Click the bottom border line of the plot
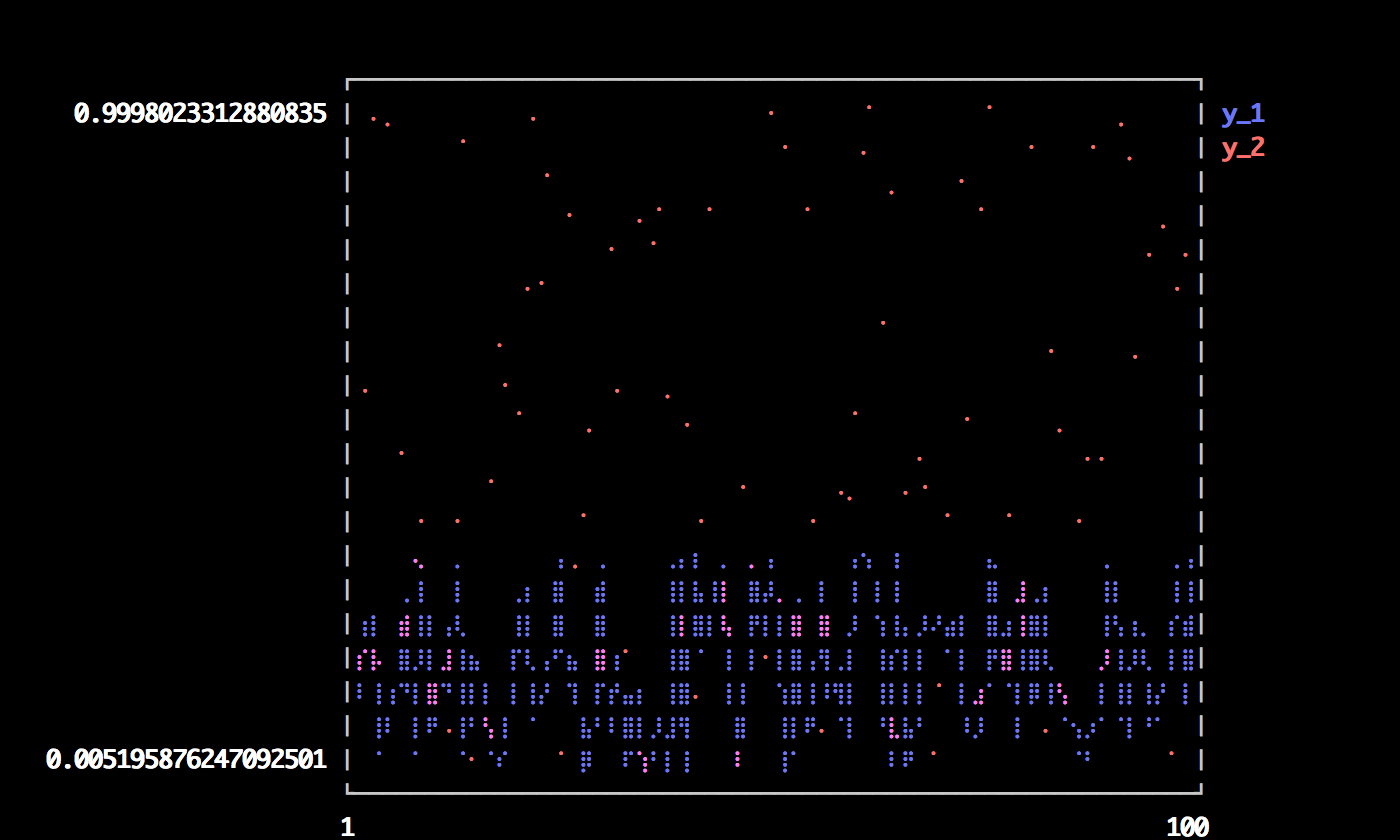The width and height of the screenshot is (1400, 840). [x=774, y=793]
